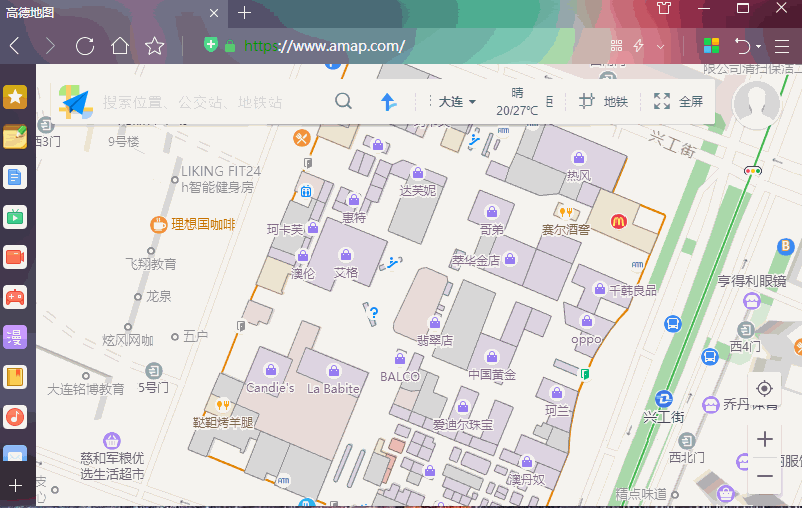Select the 中国黄金 shop marker
Viewport: 802px width, 508px height.
pos(492,356)
